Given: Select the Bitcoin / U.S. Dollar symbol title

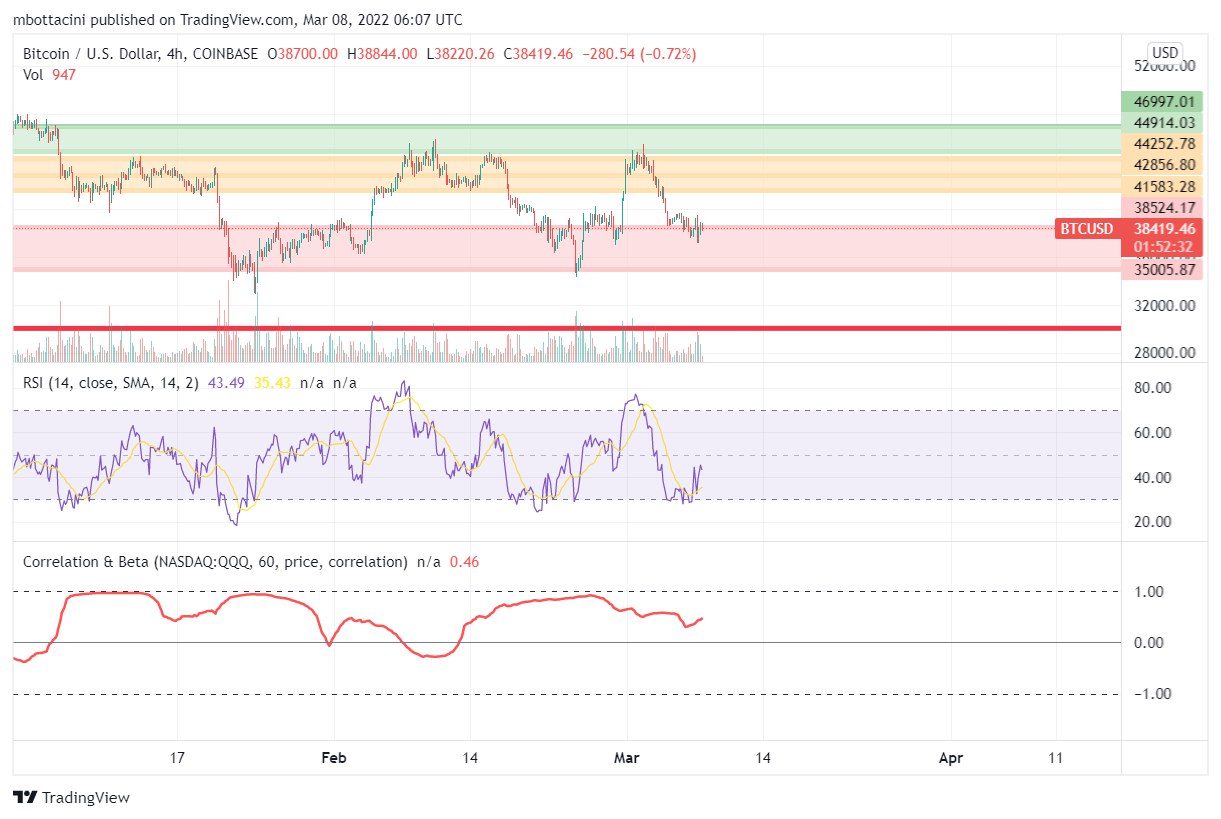Looking at the screenshot, I should (x=105, y=54).
